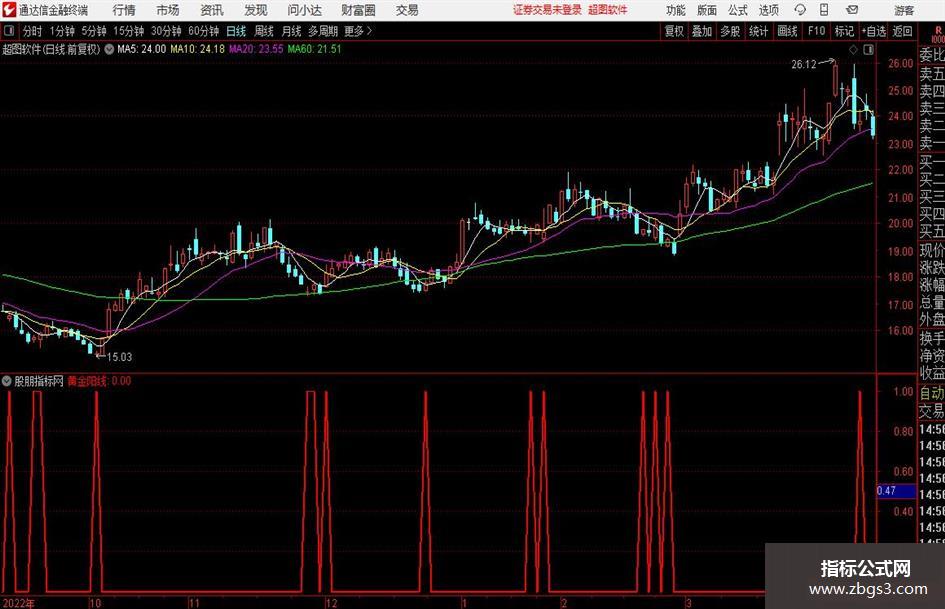Click the 股朋指标网 indicator name
Image resolution: width=945 pixels, height=609 pixels.
point(39,381)
